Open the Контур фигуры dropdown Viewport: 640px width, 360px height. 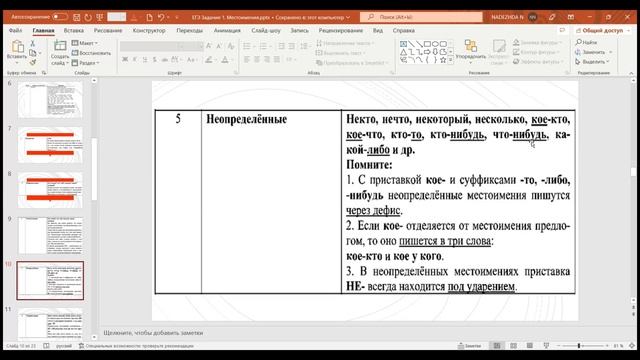pos(537,52)
